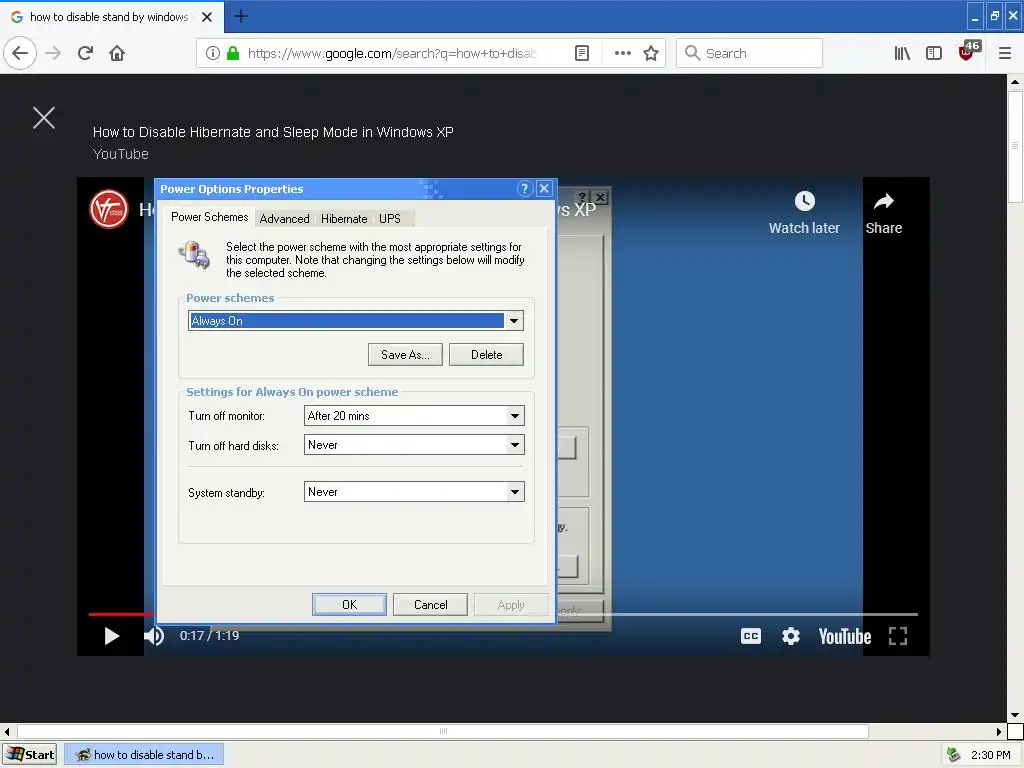
Task: Show sidebars icon in browser toolbar
Action: point(934,53)
